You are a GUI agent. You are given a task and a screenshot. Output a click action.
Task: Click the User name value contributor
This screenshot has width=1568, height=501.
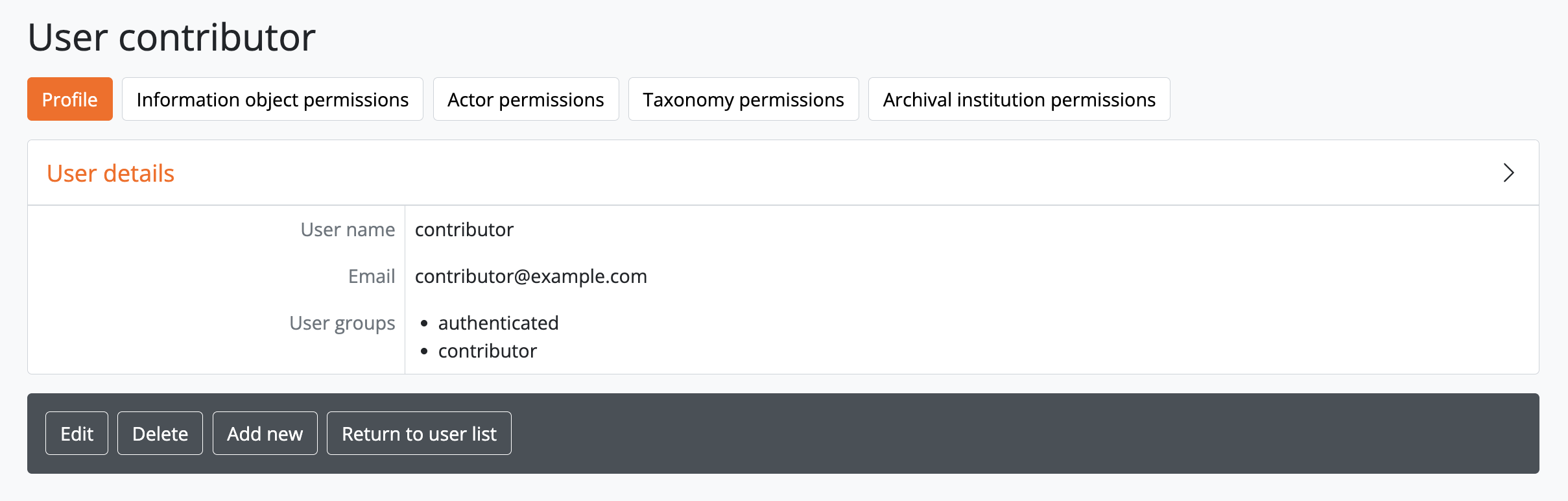pyautogui.click(x=464, y=230)
